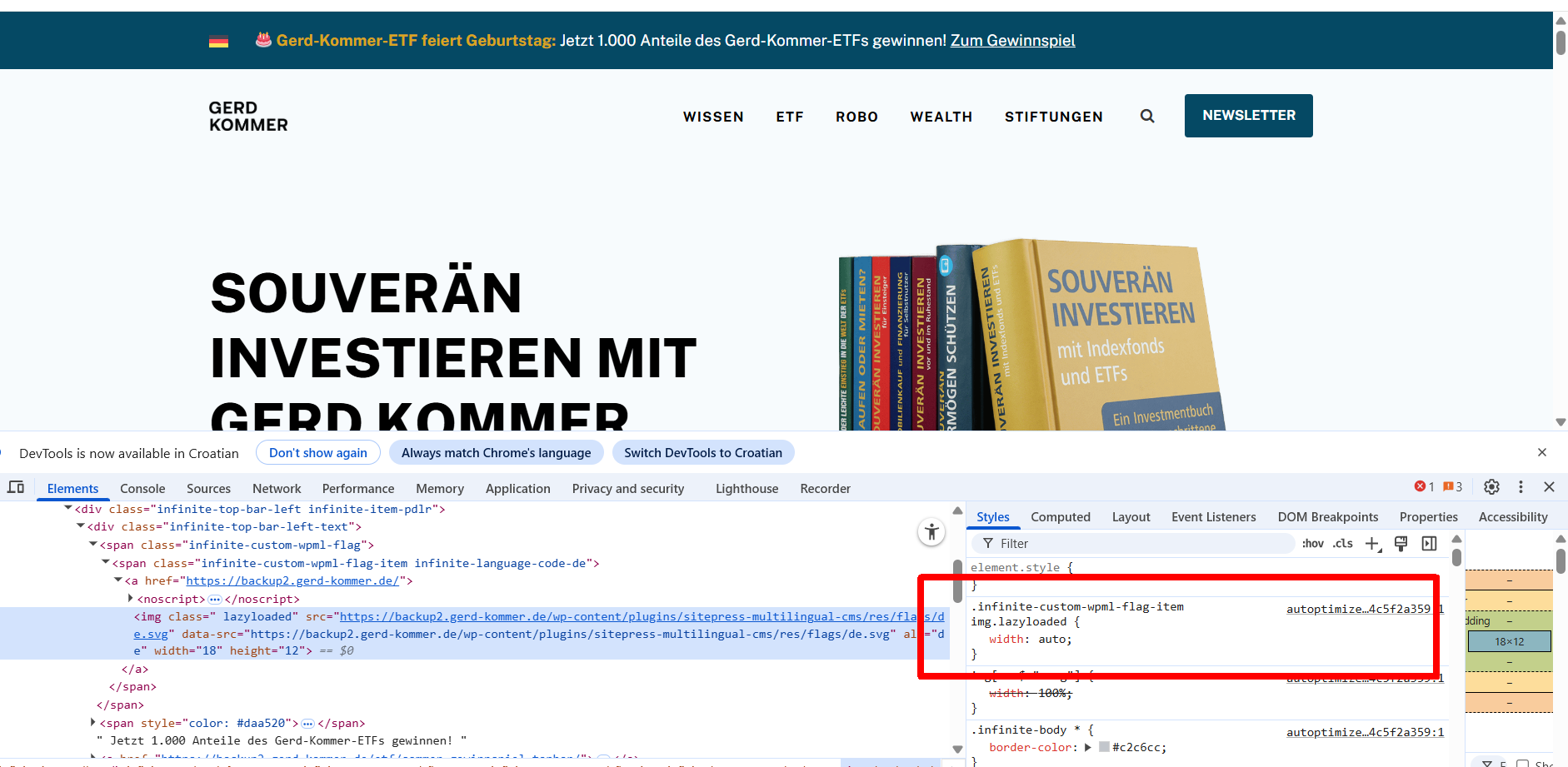1568x767 pixels.
Task: Click the orange issues count indicator
Action: (x=1452, y=487)
